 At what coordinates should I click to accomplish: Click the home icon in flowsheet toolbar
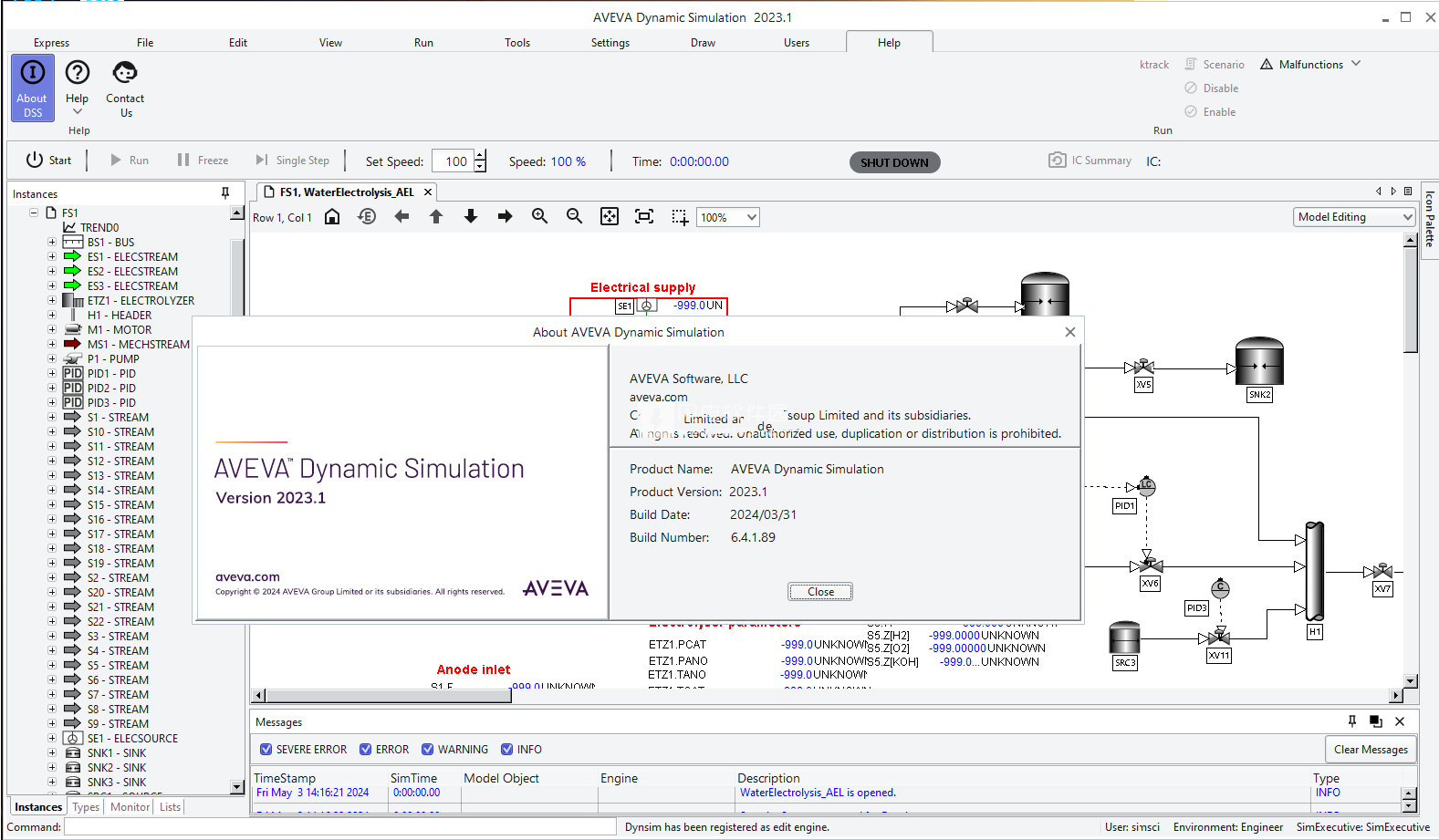(x=332, y=216)
